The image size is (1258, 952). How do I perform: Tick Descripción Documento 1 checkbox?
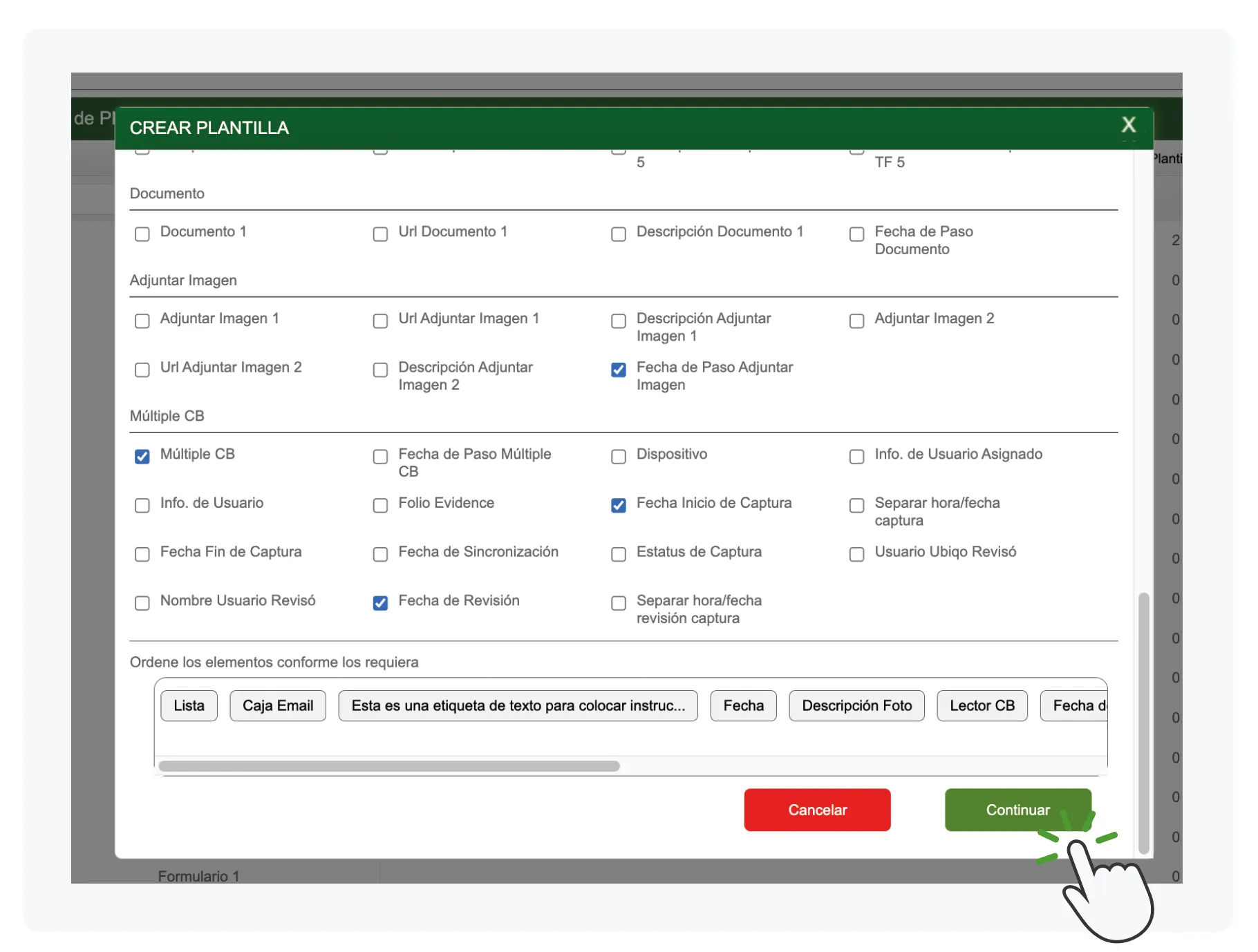619,234
